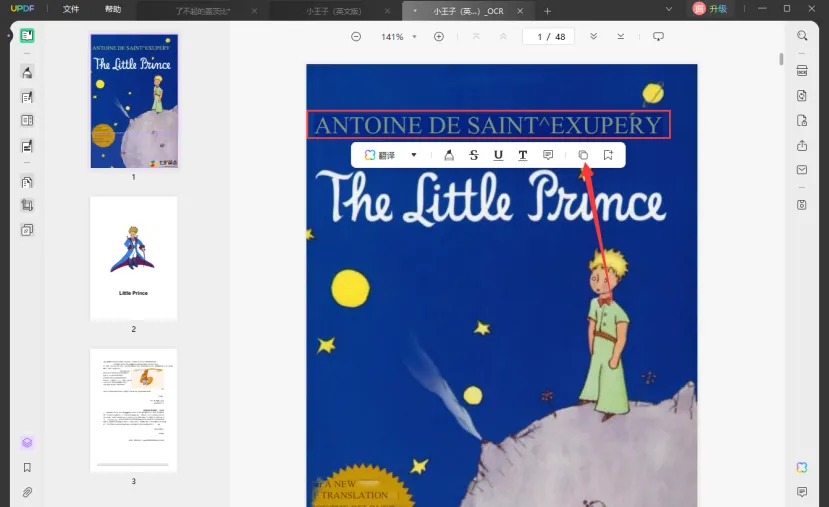Click the Search magnifier icon

pos(802,35)
